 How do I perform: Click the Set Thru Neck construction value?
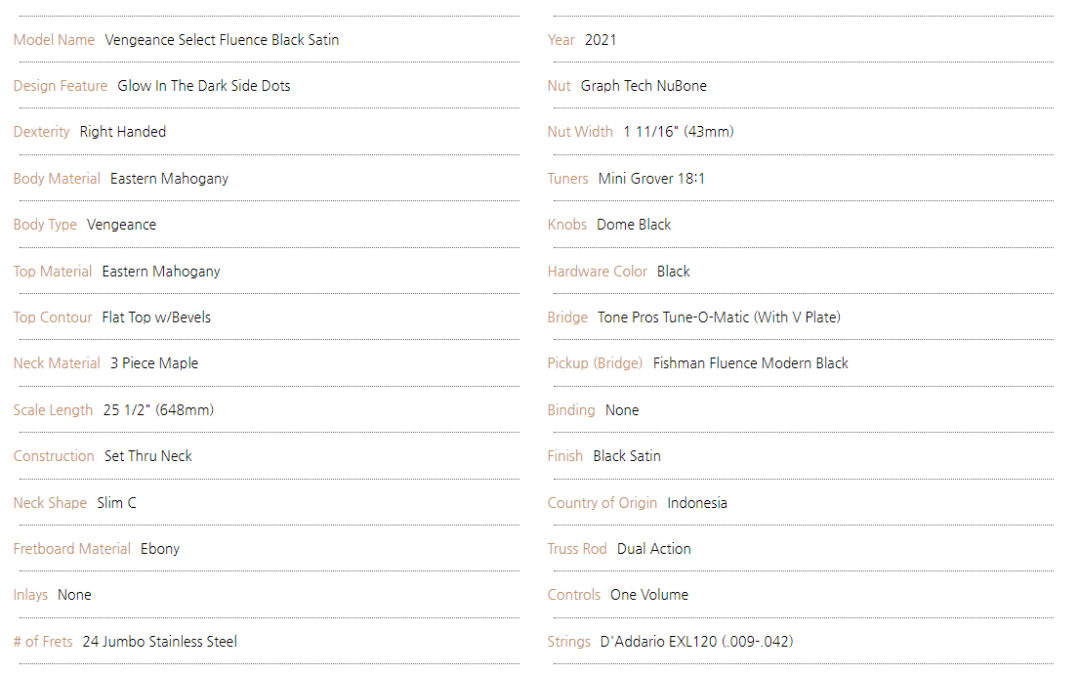click(x=148, y=456)
